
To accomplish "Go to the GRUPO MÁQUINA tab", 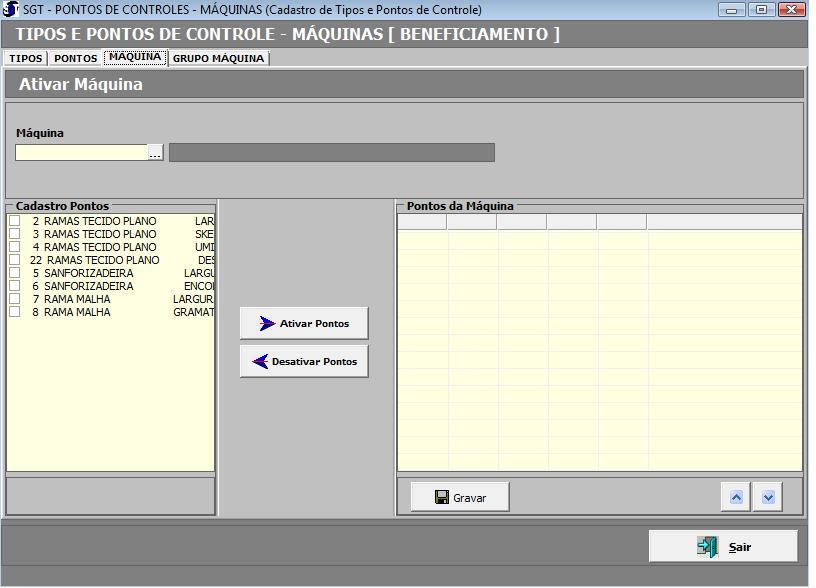I will click(218, 59).
